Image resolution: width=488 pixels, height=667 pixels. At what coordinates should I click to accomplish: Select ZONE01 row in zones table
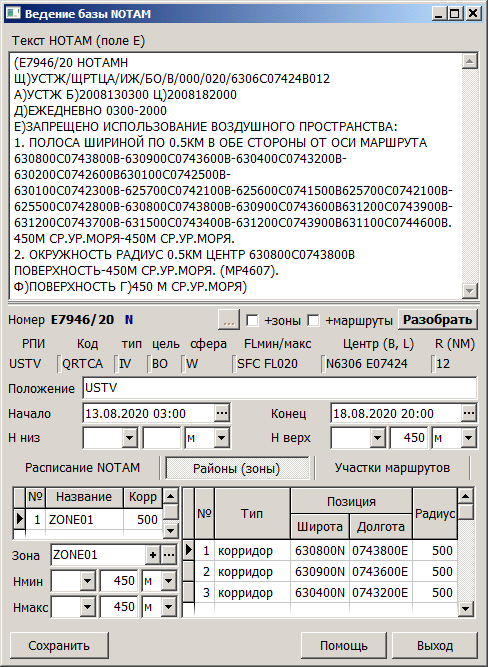point(88,519)
